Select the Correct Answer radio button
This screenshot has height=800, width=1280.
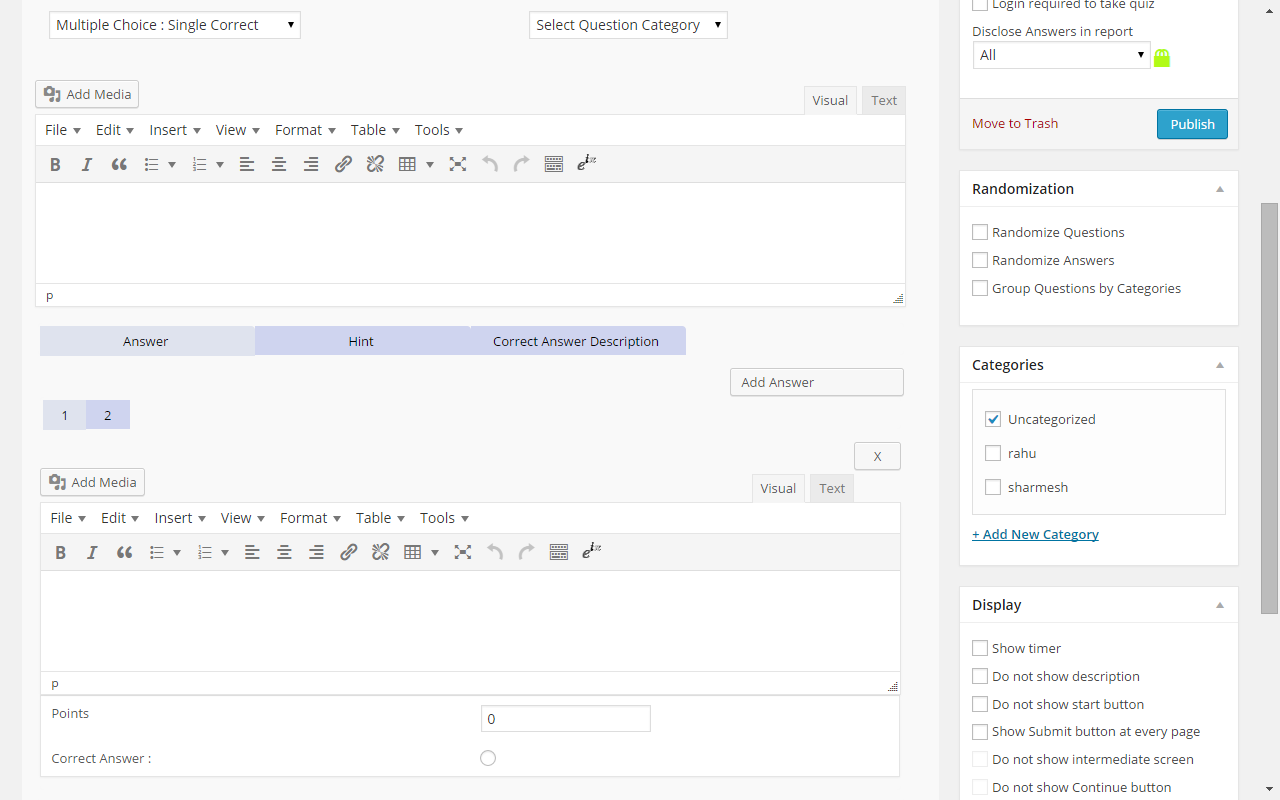click(x=488, y=758)
